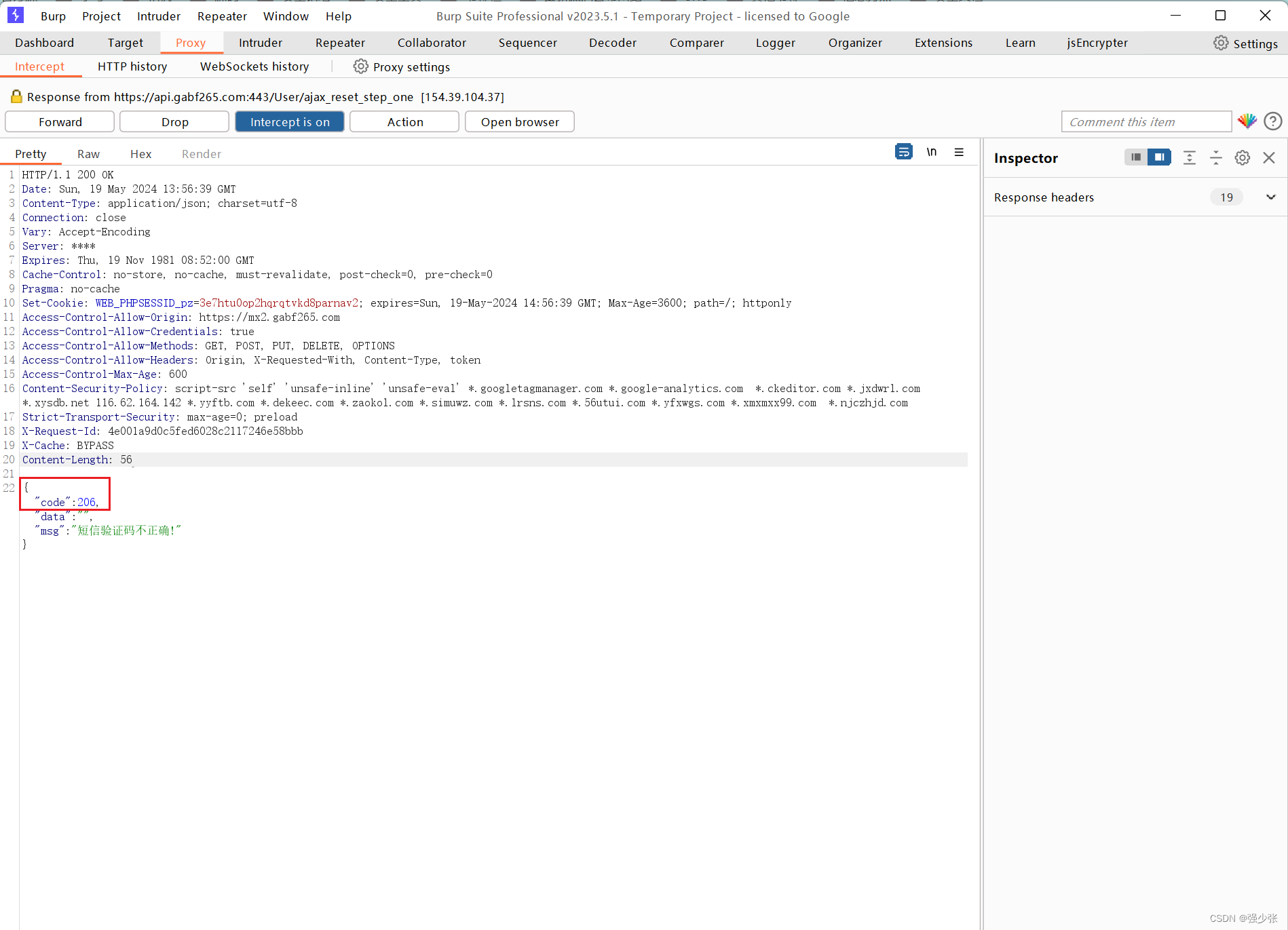Viewport: 1288px width, 930px height.
Task: Go to the Sequencer tab
Action: [x=527, y=43]
